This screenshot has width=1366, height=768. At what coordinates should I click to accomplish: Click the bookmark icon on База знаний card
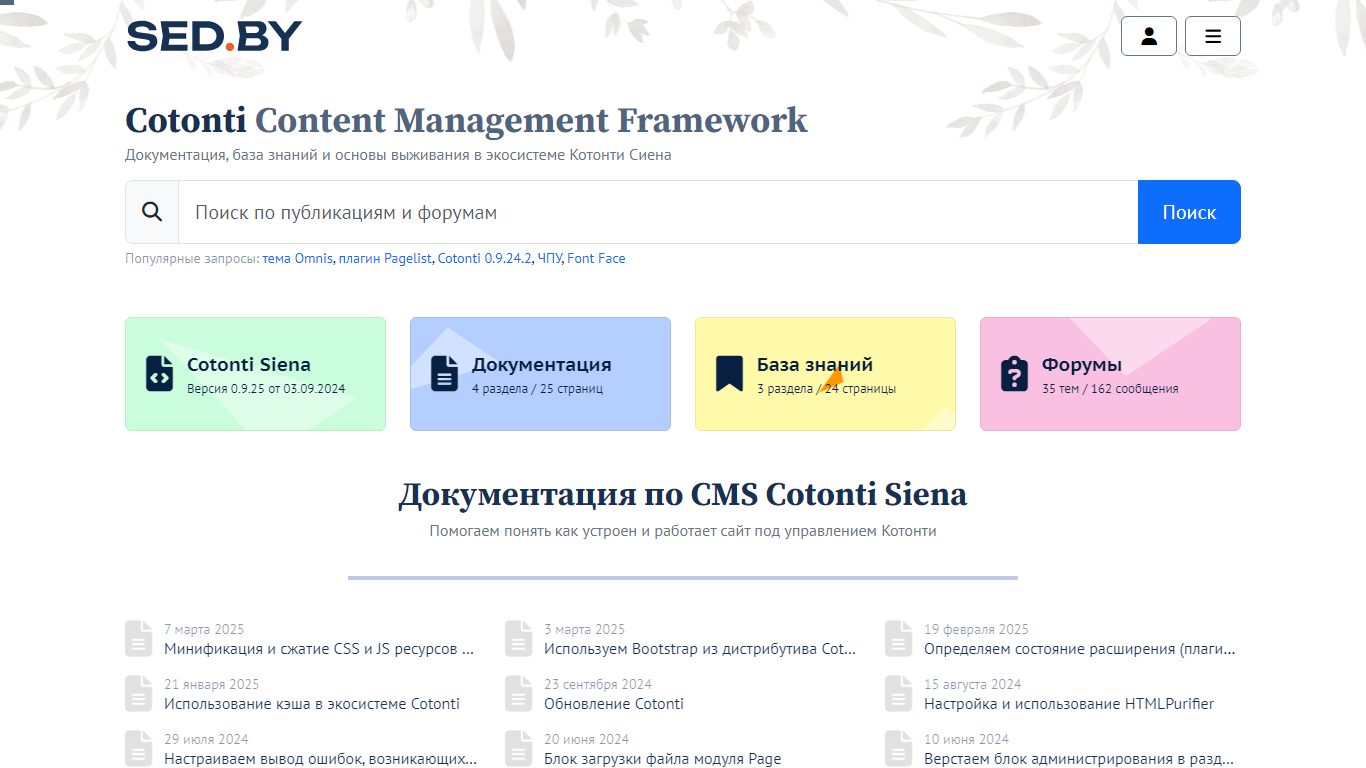(729, 373)
